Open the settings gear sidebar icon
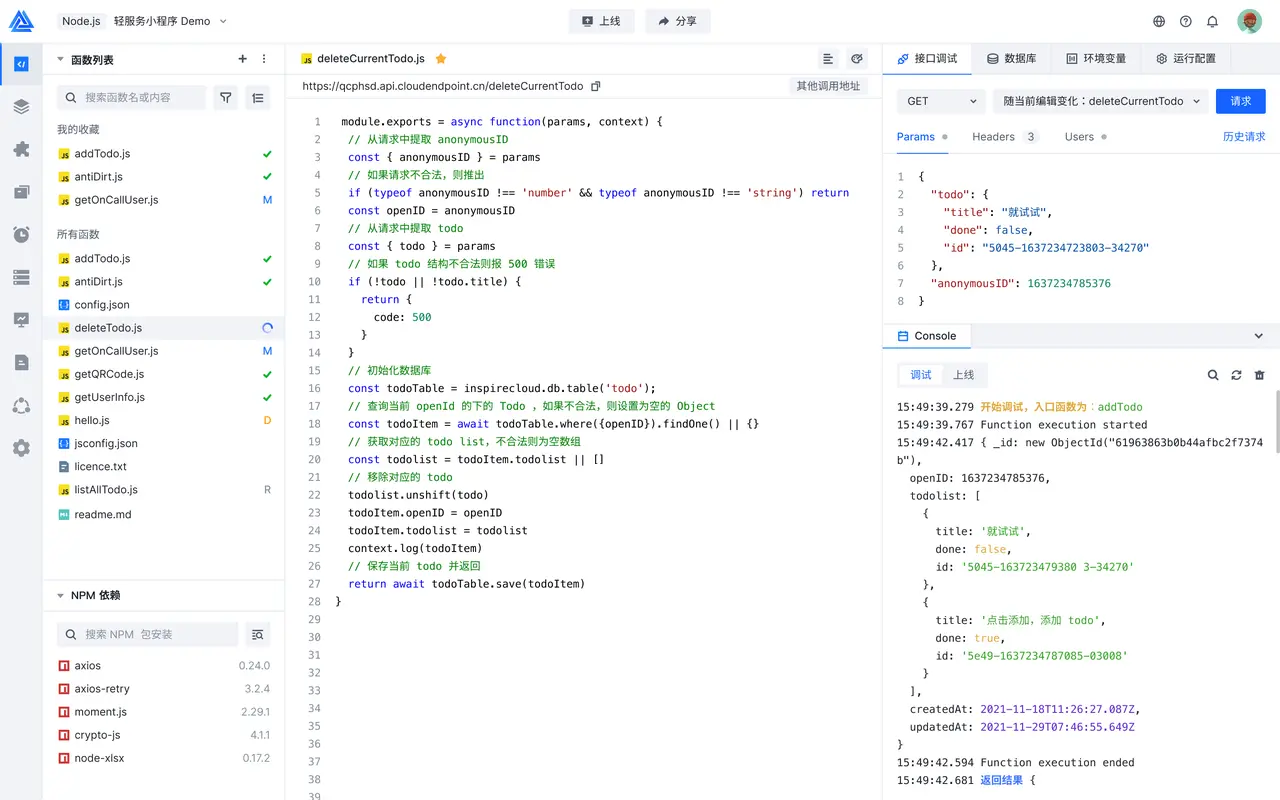 point(21,448)
